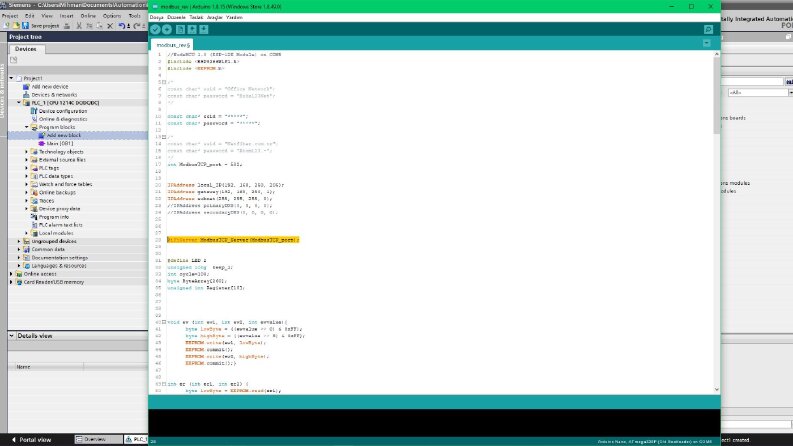Select Add new block in tree
Screen dimensions: 793x446
tap(64, 135)
